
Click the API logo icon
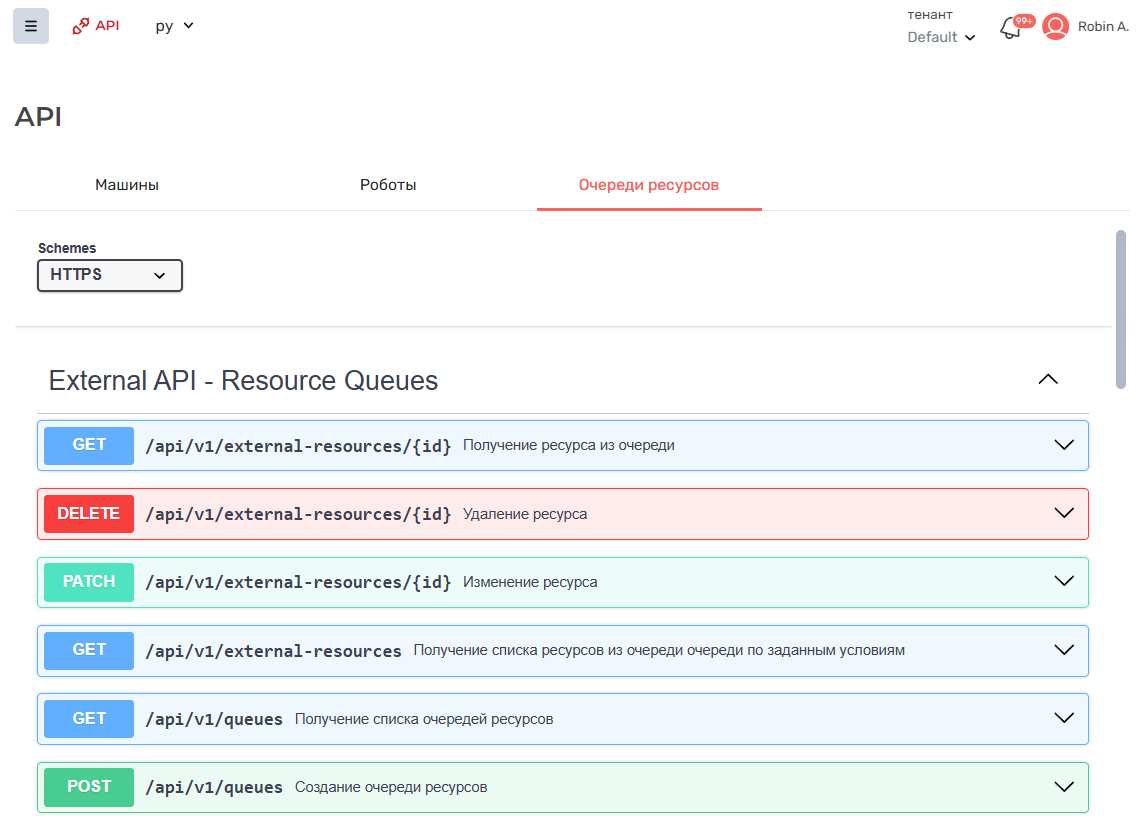click(x=81, y=26)
